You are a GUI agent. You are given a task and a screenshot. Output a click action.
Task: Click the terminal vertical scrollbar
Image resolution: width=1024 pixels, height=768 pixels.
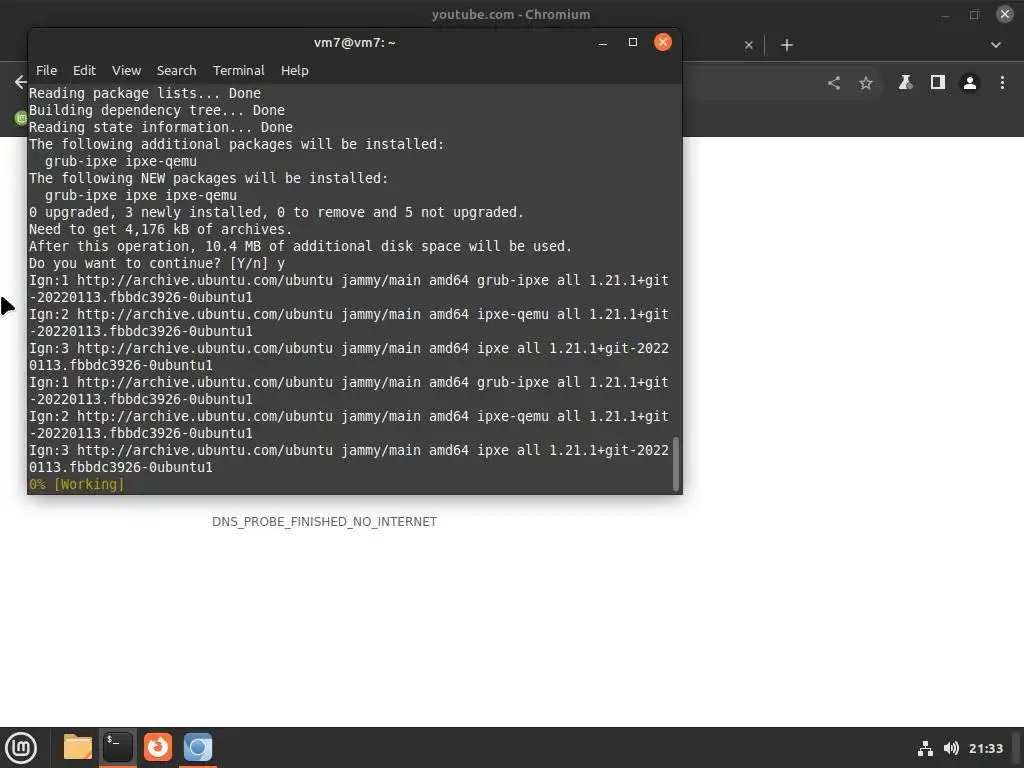tap(676, 464)
